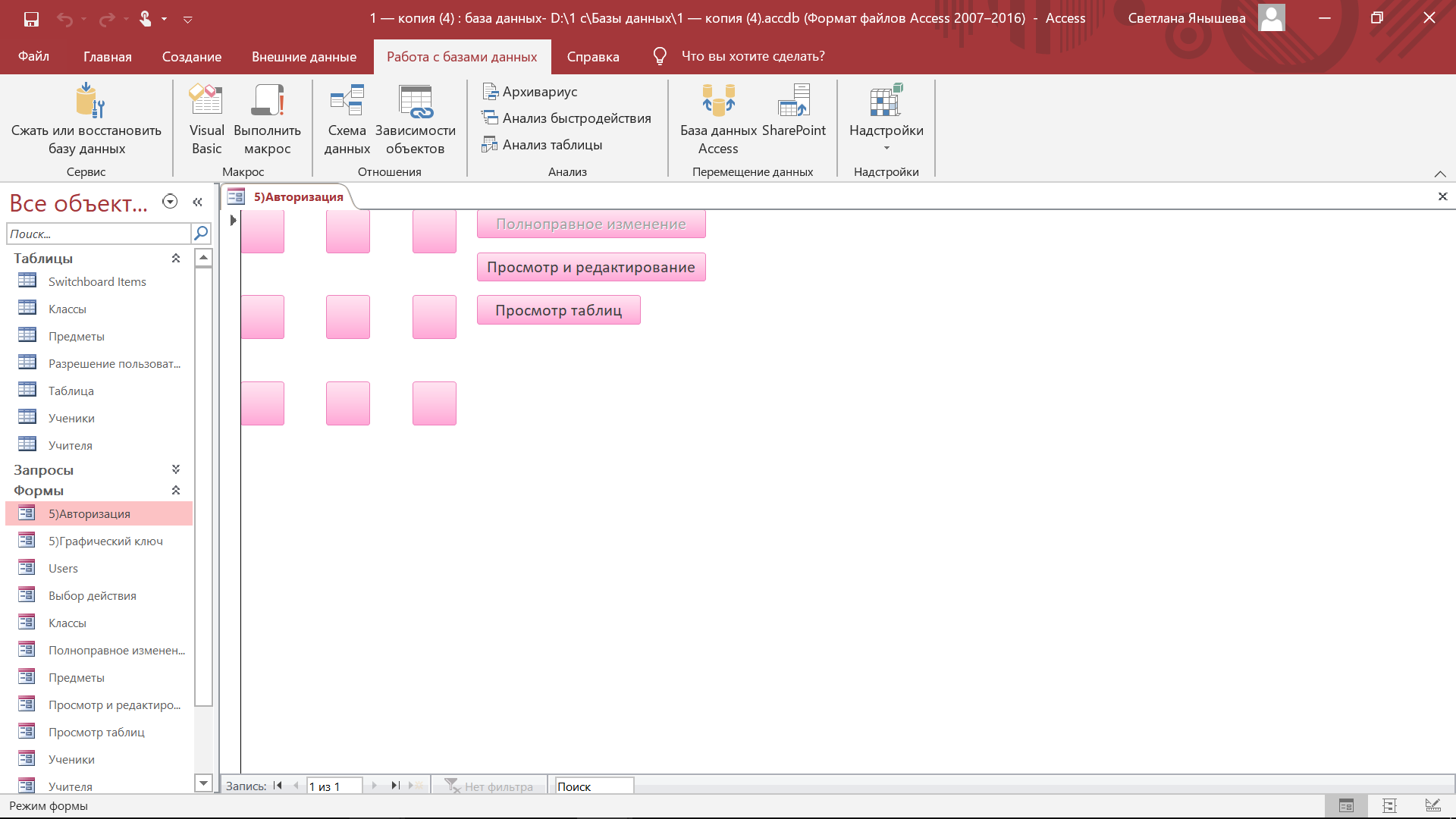Switch to Layout view in status bar

coord(1389,805)
